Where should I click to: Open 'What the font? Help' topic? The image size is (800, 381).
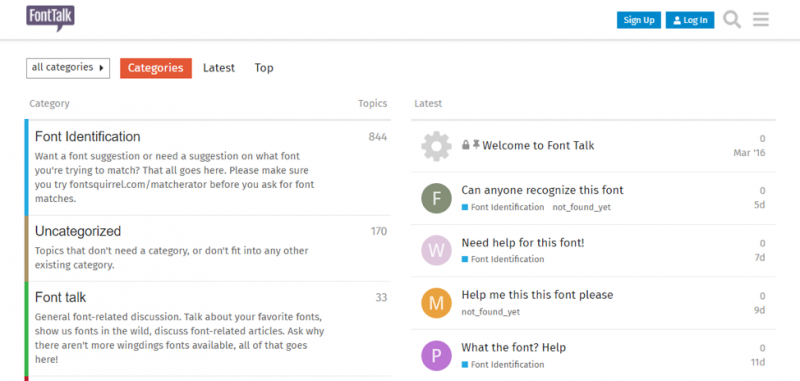coord(514,347)
